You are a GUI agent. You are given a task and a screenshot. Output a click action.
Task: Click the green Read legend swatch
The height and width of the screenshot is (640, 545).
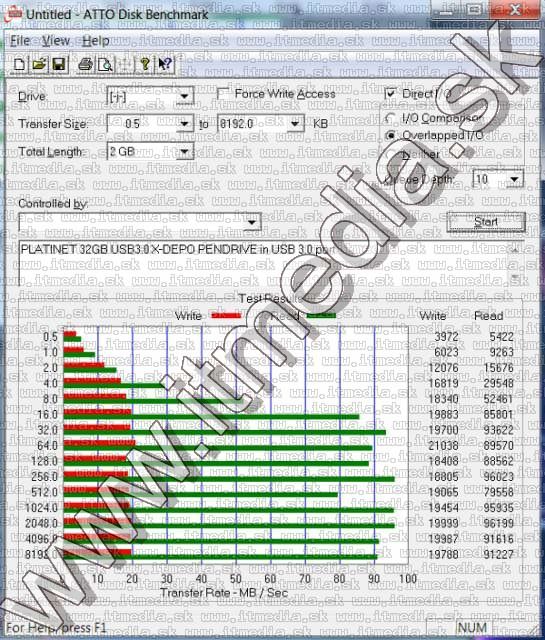(x=321, y=316)
